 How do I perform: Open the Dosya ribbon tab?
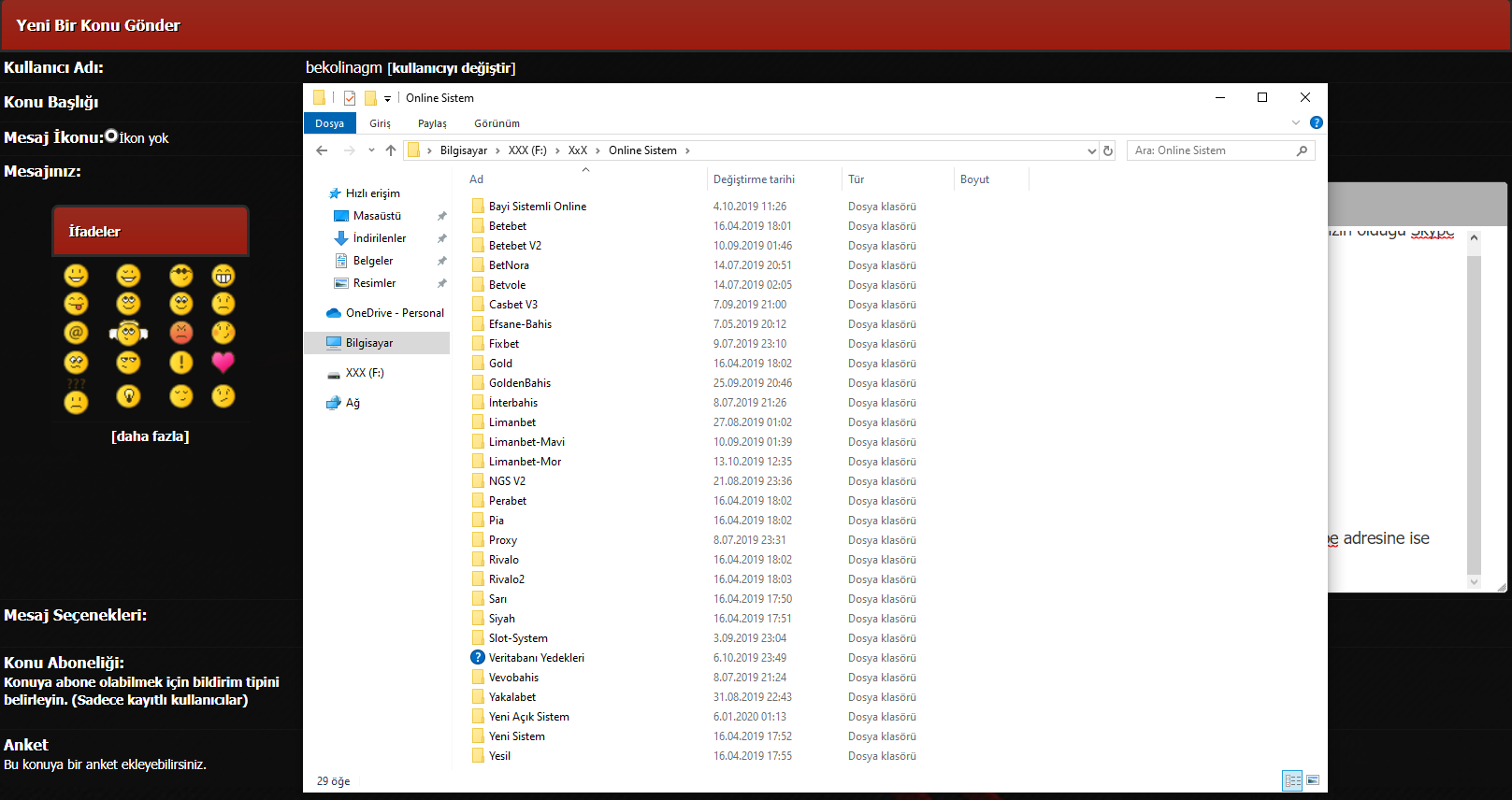coord(329,123)
